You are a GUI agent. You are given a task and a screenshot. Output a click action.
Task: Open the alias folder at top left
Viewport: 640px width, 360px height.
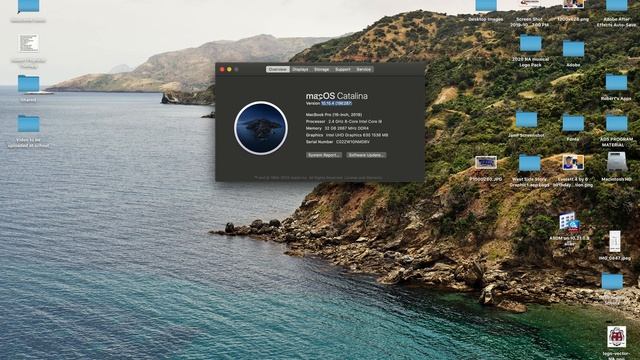coord(29,6)
